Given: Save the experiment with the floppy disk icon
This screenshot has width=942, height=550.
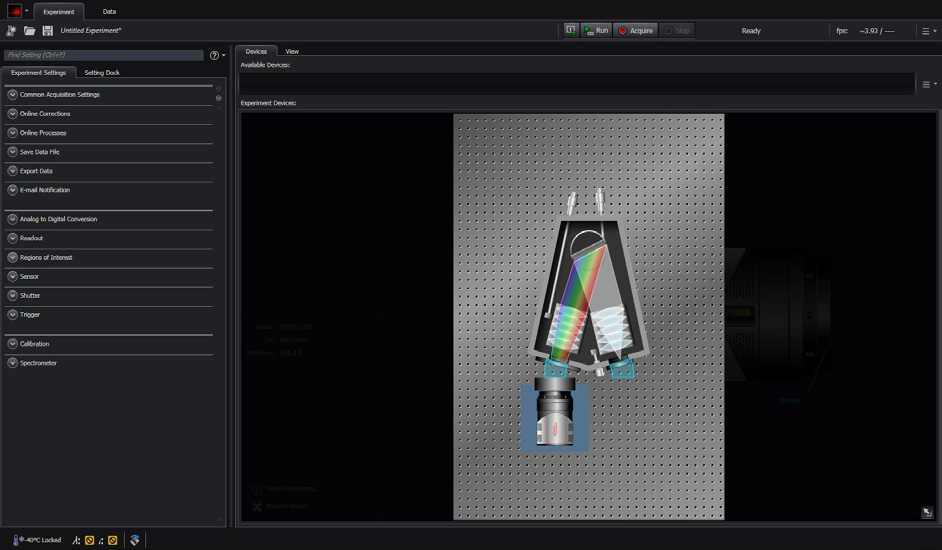Looking at the screenshot, I should pyautogui.click(x=47, y=31).
